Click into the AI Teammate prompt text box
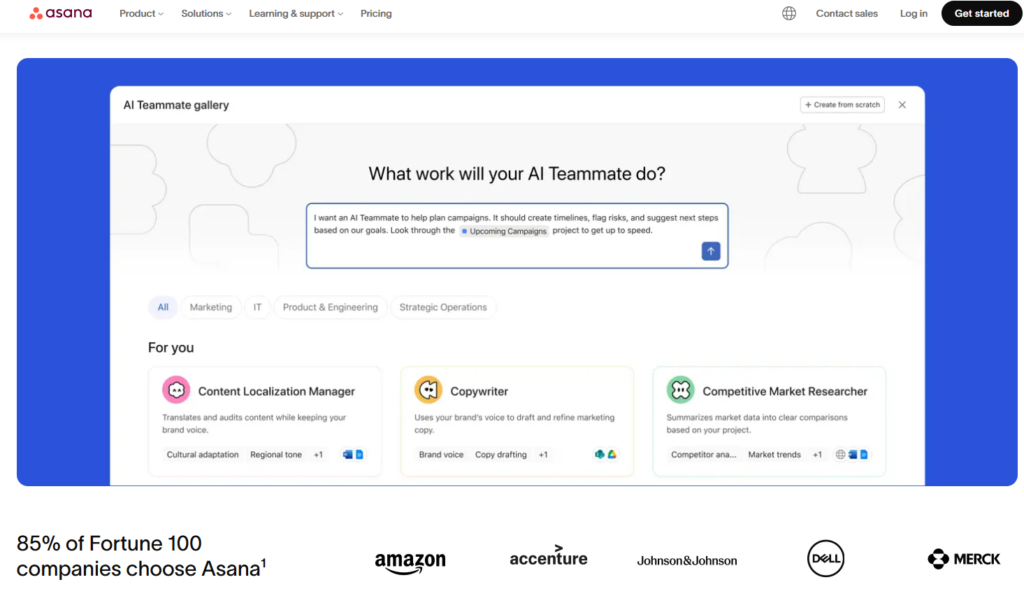This screenshot has height=603, width=1024. point(517,236)
